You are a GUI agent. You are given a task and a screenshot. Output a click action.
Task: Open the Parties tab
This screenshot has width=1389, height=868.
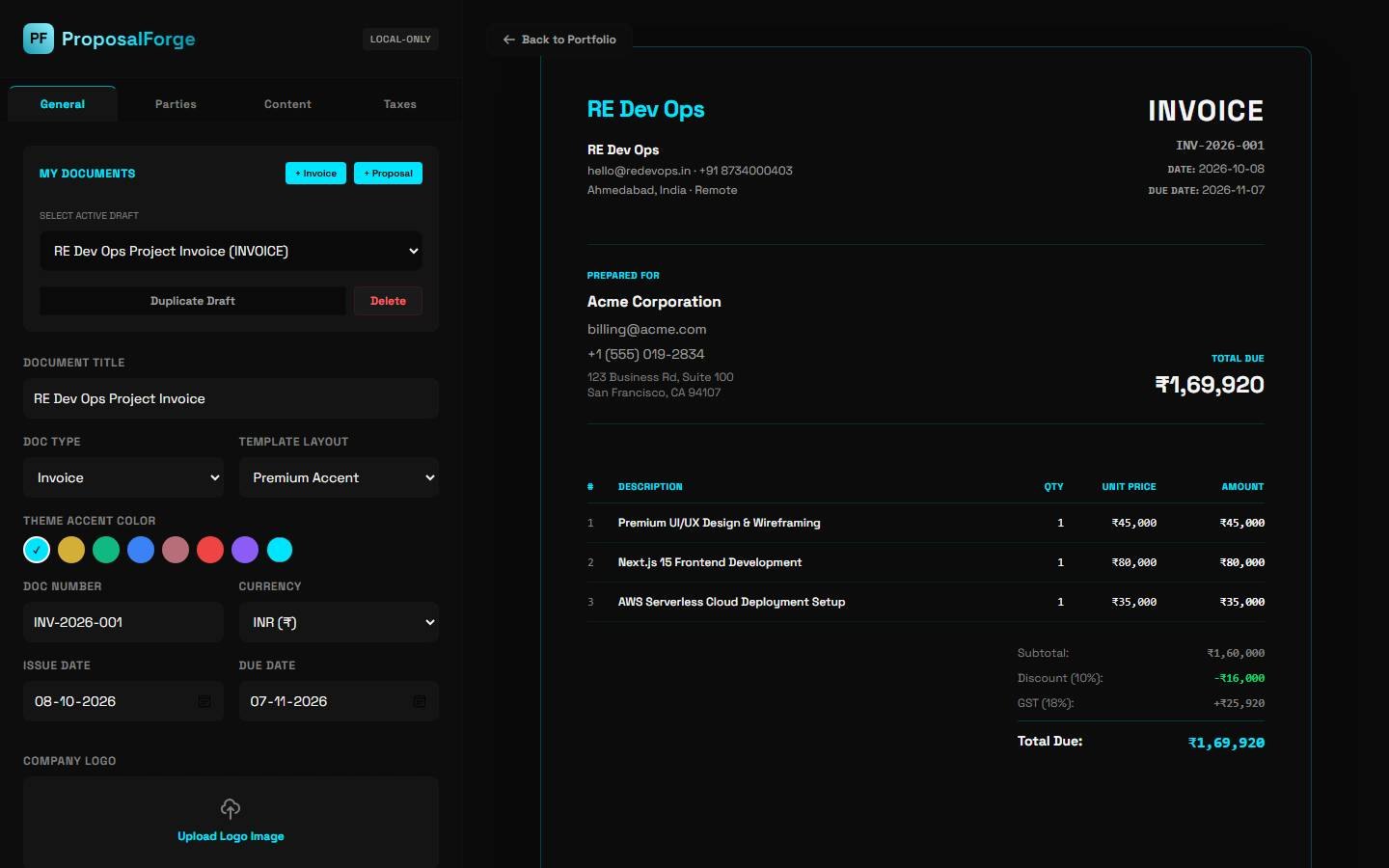pyautogui.click(x=176, y=104)
